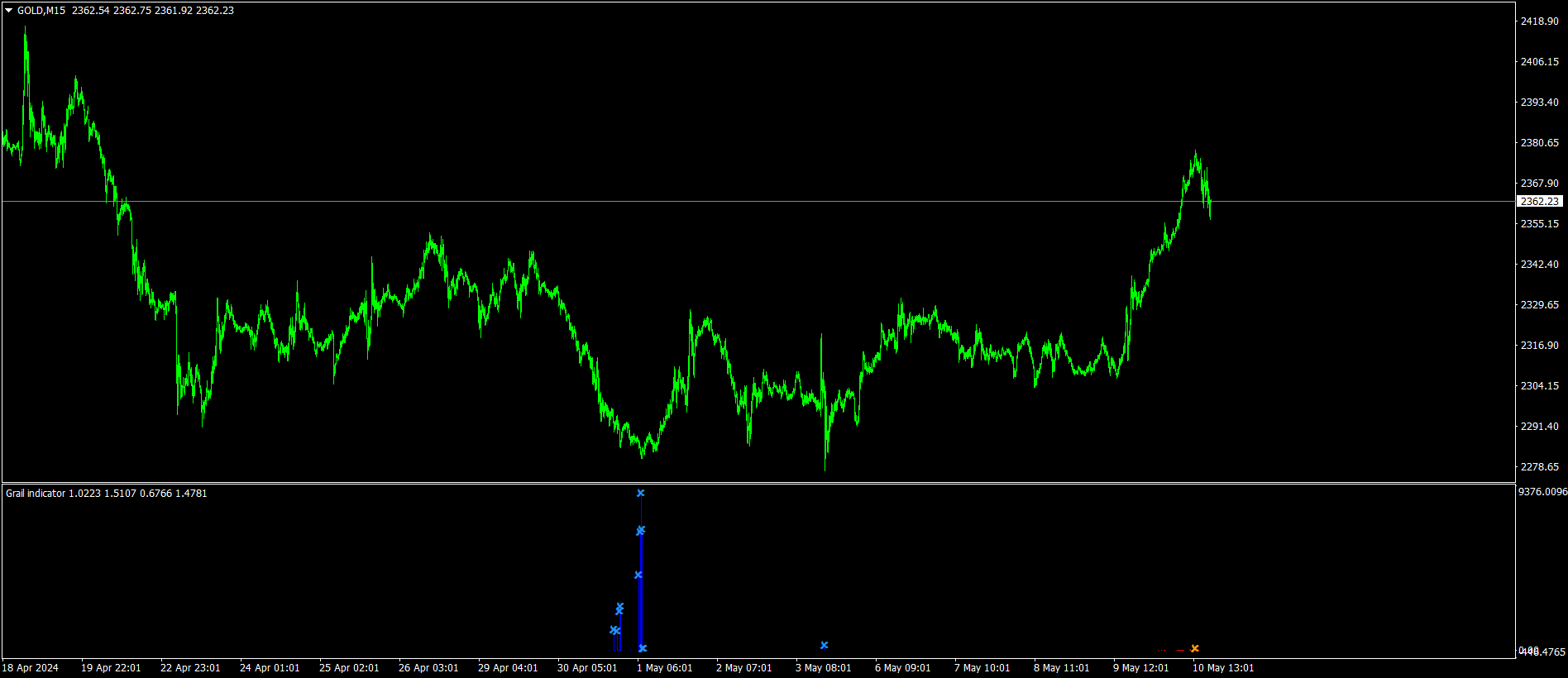
Task: Click the 8 May 11:01 time label
Action: (x=1062, y=668)
